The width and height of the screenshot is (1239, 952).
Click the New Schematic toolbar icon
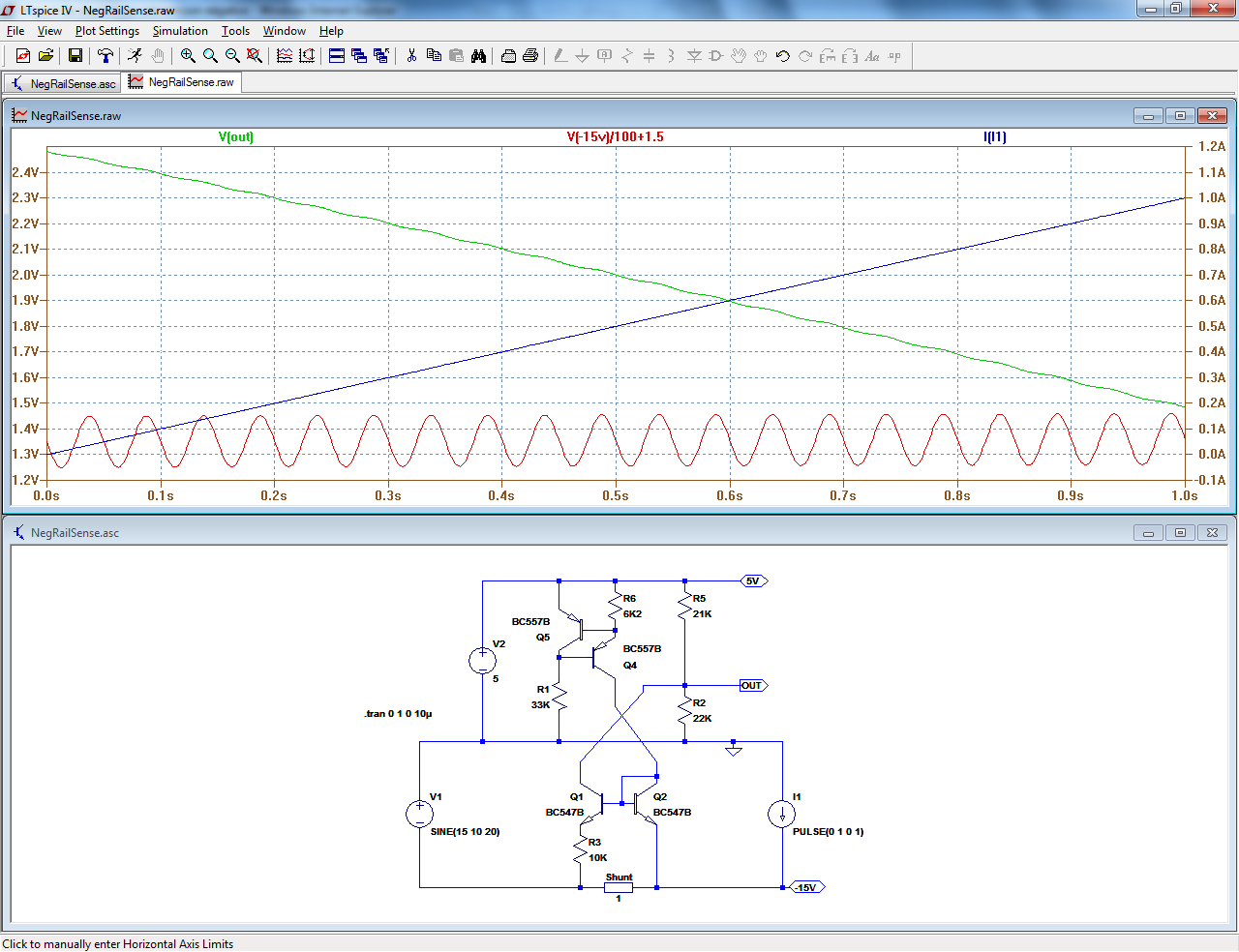click(x=23, y=56)
